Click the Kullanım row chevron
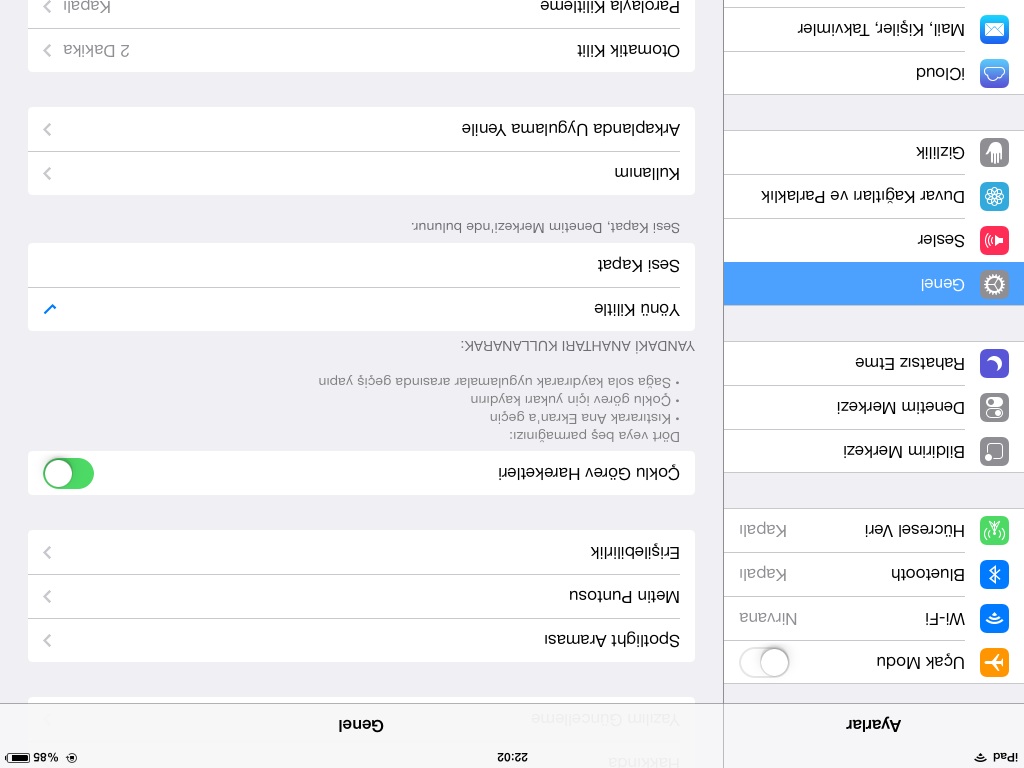This screenshot has width=1024, height=768. (47, 173)
